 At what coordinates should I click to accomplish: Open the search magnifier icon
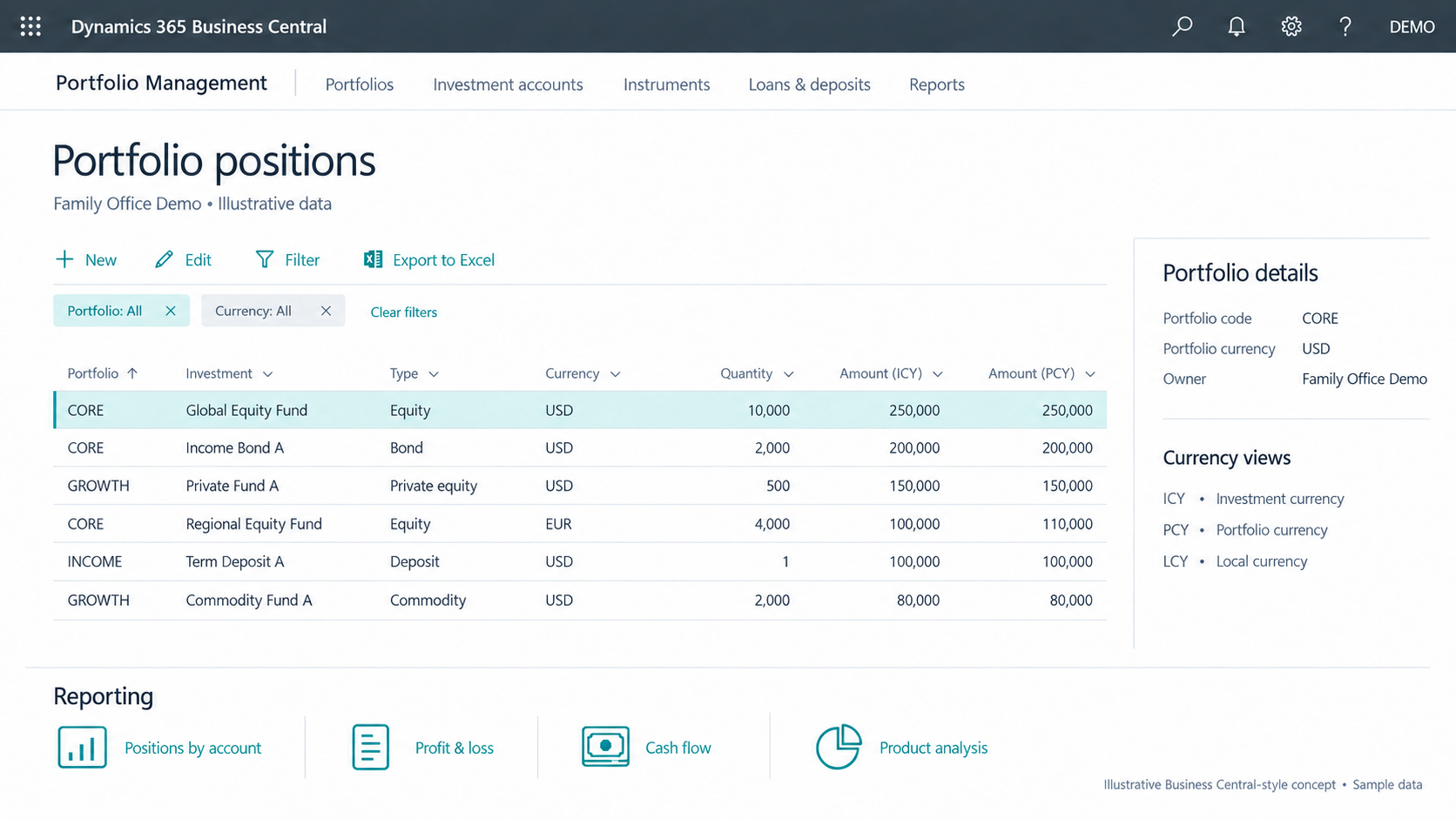click(1182, 26)
